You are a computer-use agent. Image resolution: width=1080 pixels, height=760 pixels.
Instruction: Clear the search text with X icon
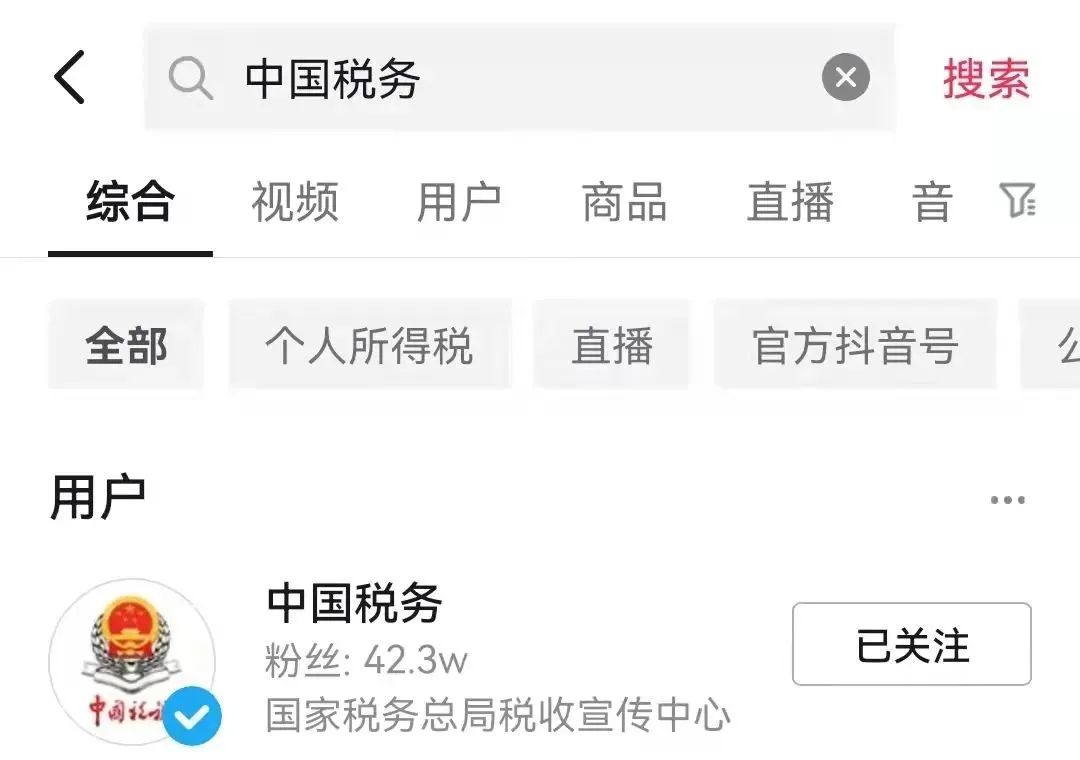pos(846,77)
